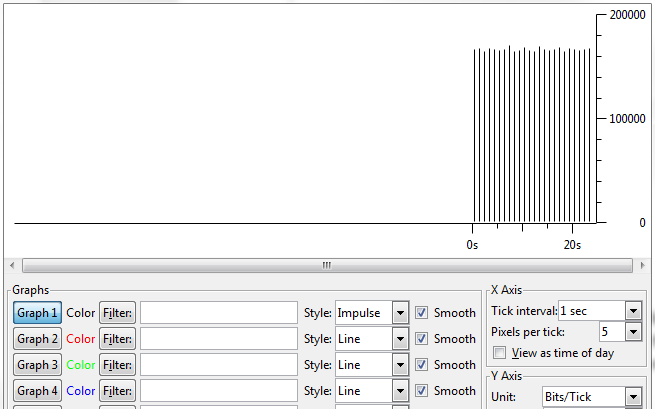Viewport: 655px width, 409px height.
Task: Toggle the Graph 4 button
Action: 37,390
